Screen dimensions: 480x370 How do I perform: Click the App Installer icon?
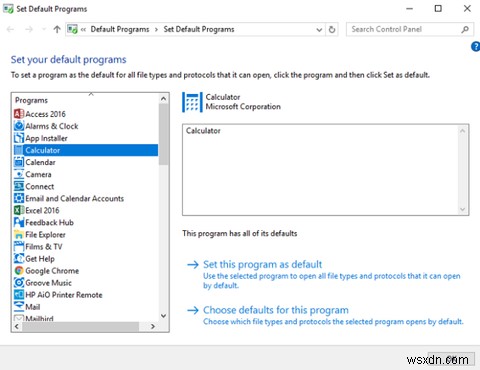coord(19,138)
